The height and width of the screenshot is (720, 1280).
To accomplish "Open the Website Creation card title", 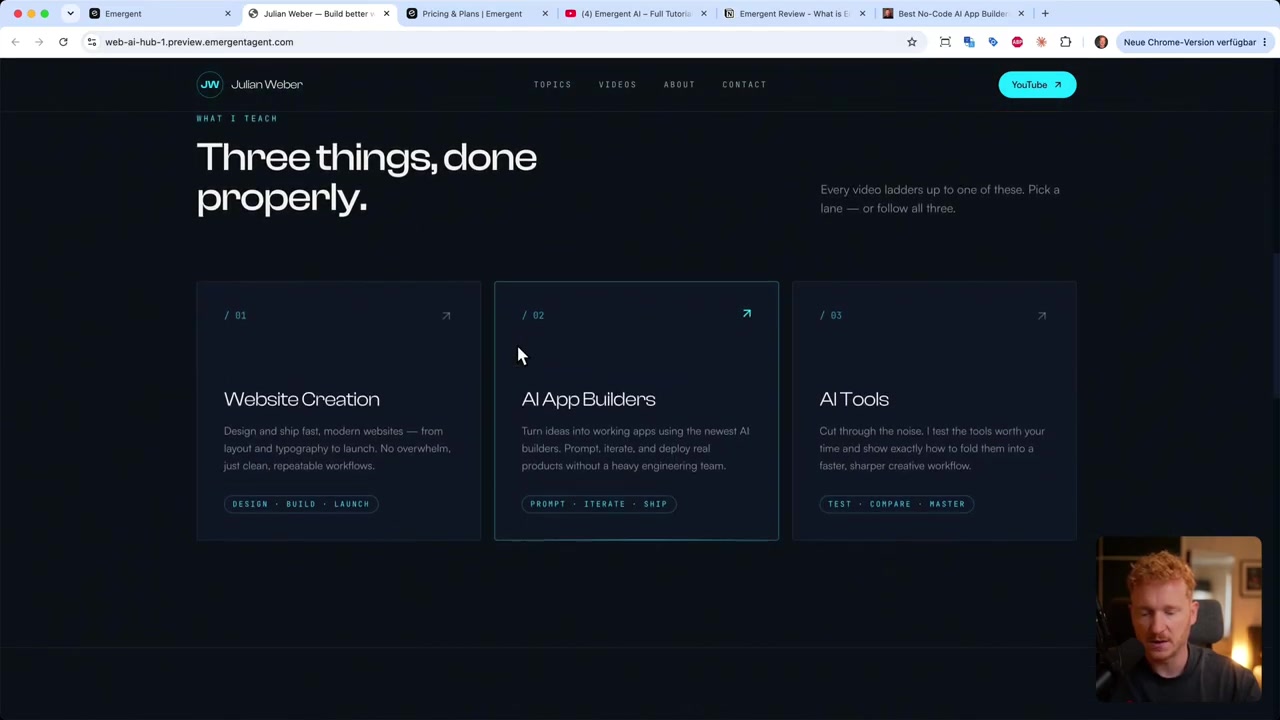I will click(x=302, y=399).
